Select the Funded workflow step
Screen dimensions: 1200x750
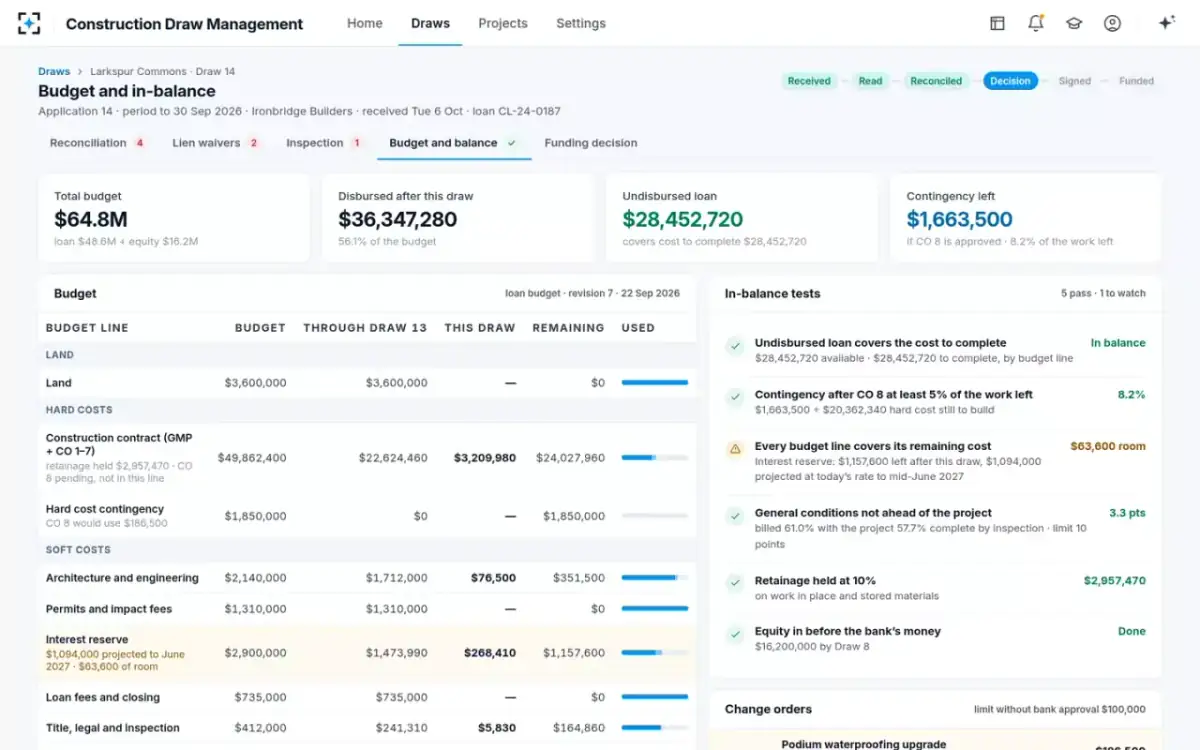click(1136, 81)
